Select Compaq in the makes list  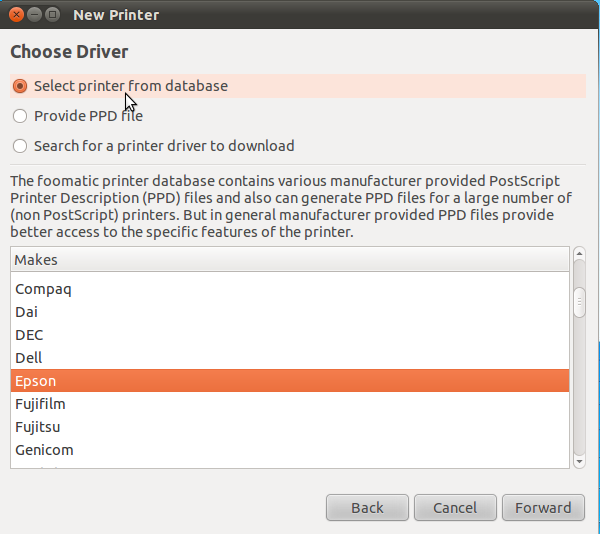point(44,289)
